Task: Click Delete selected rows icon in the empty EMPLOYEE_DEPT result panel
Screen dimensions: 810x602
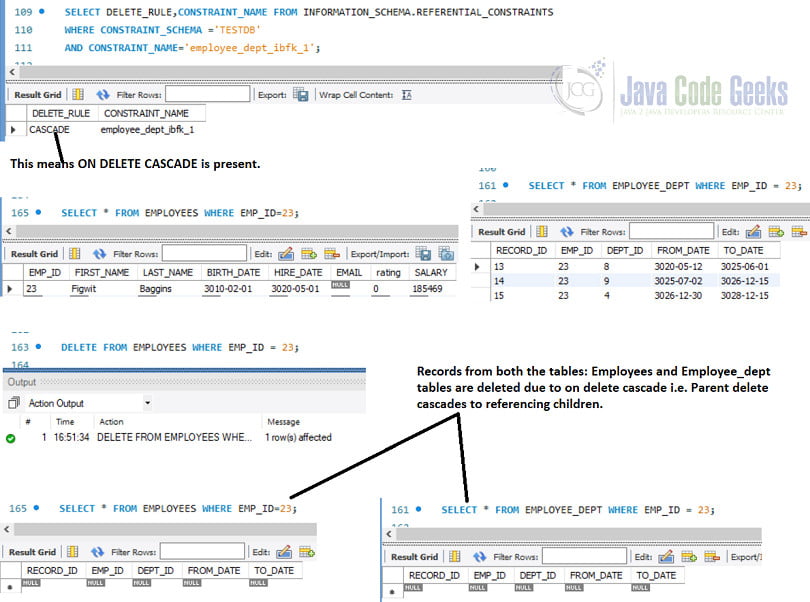Action: 712,557
